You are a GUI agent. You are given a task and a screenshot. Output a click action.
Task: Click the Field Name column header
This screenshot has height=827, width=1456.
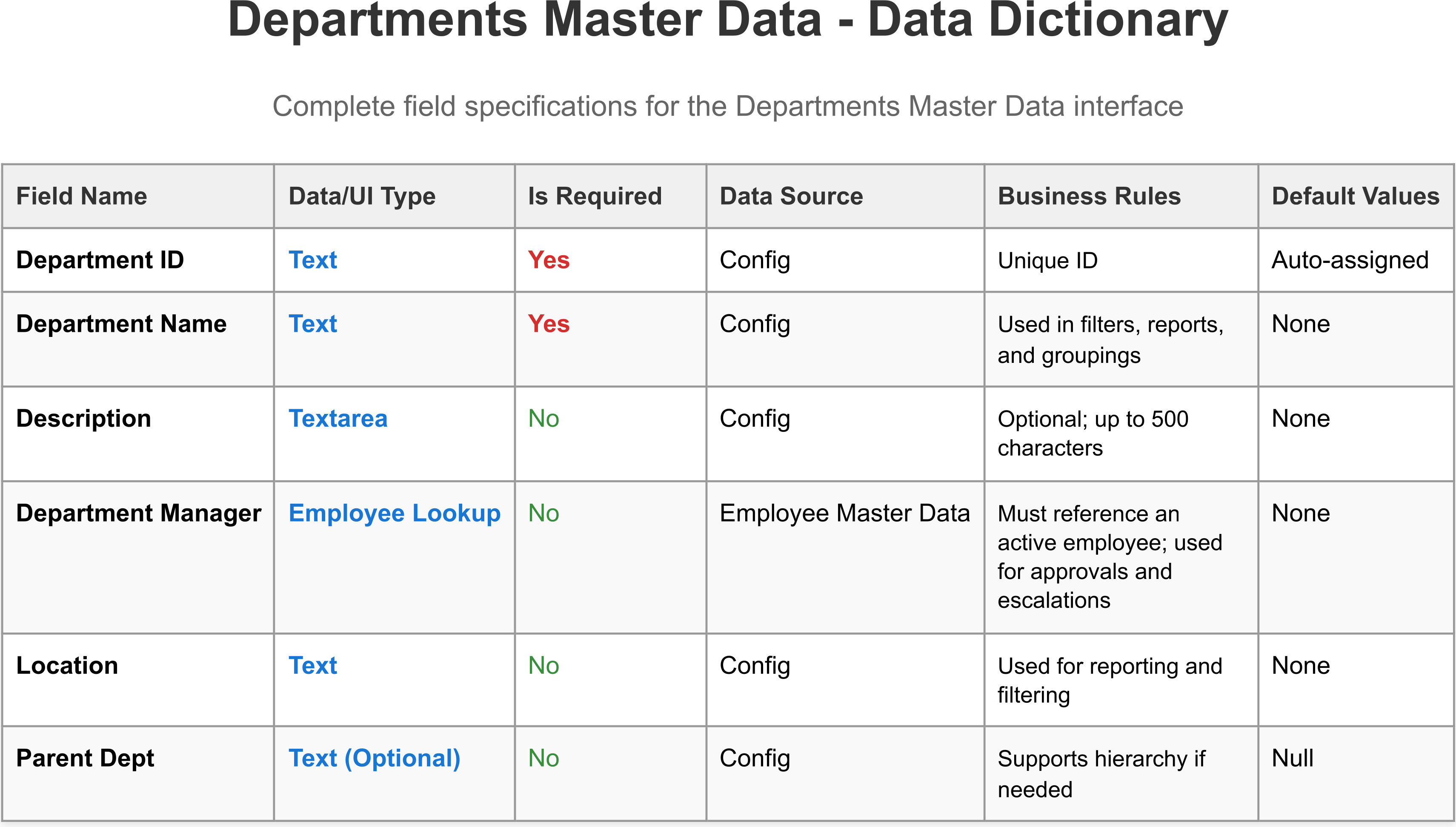point(81,197)
